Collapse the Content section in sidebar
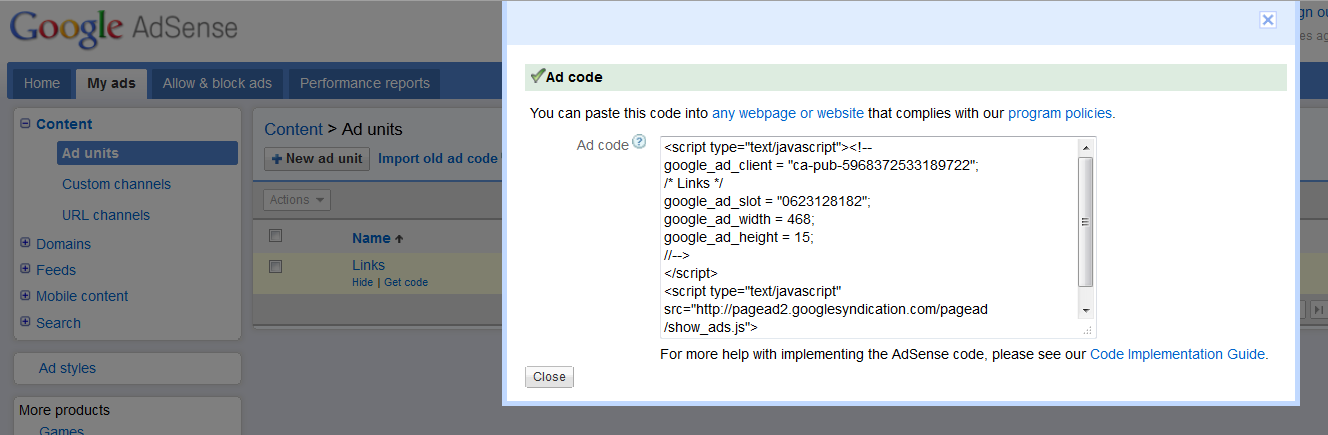 (25, 124)
